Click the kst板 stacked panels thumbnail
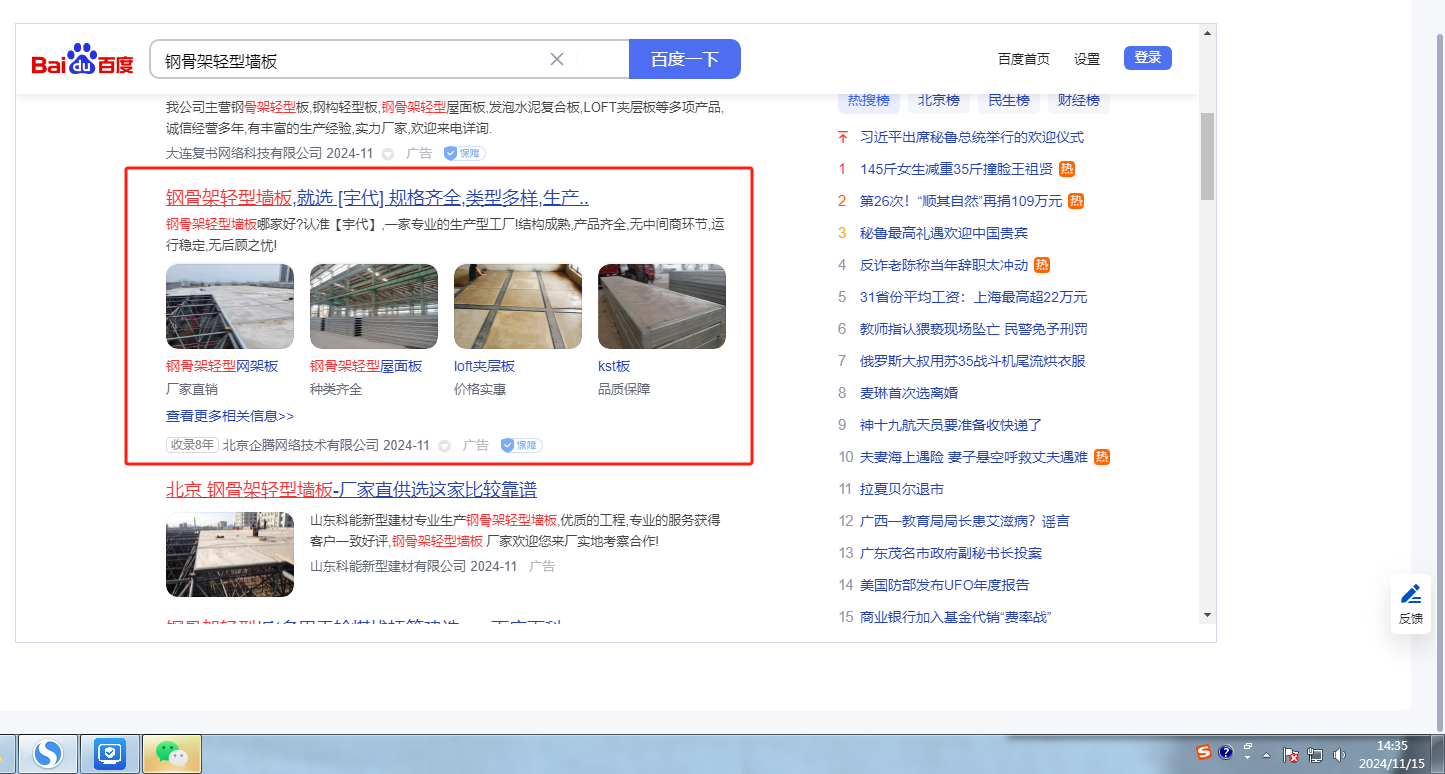 pos(662,306)
